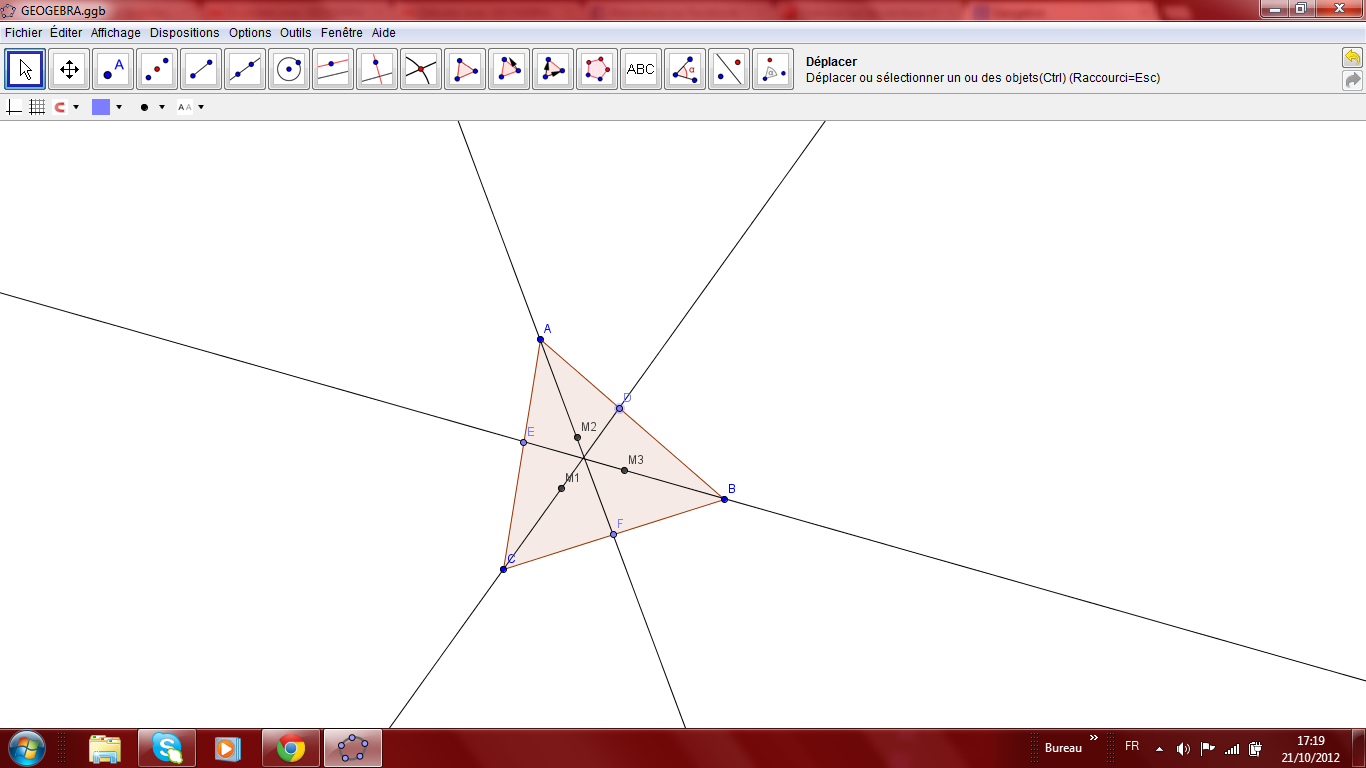Click point M1 inside the triangle
This screenshot has height=768, width=1366.
point(561,488)
